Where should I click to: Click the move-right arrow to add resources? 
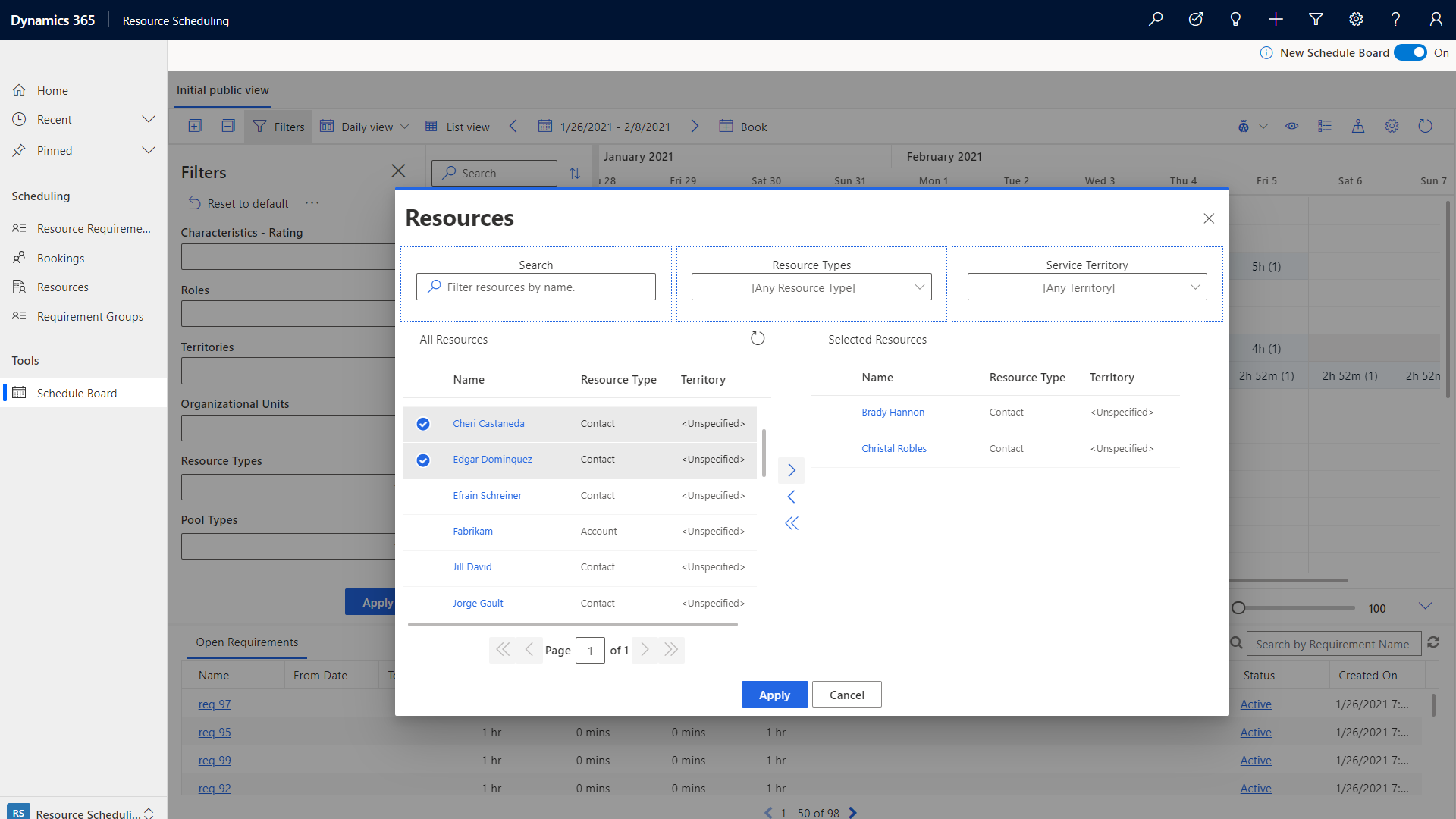click(791, 470)
